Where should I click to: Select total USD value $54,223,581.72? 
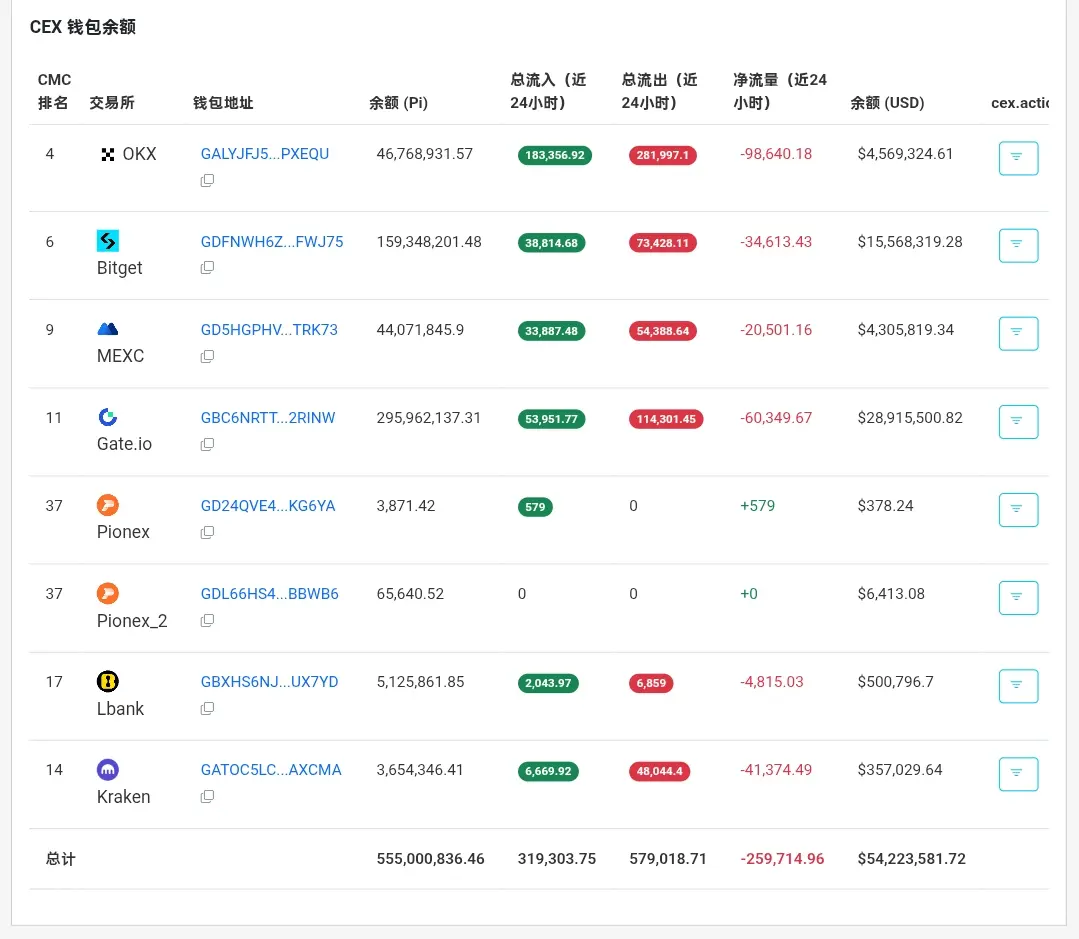(x=911, y=859)
